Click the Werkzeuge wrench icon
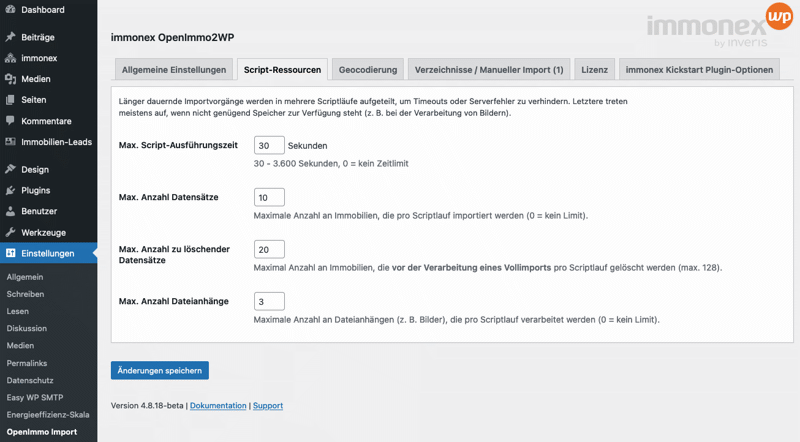This screenshot has width=800, height=442. tap(10, 232)
